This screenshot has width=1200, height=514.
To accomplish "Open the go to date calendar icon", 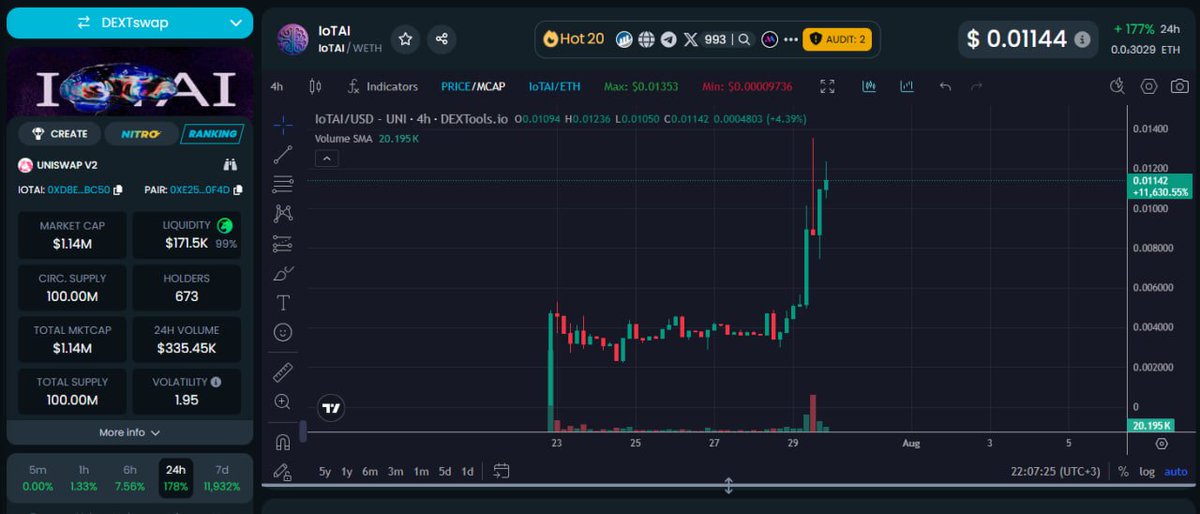I will point(502,471).
